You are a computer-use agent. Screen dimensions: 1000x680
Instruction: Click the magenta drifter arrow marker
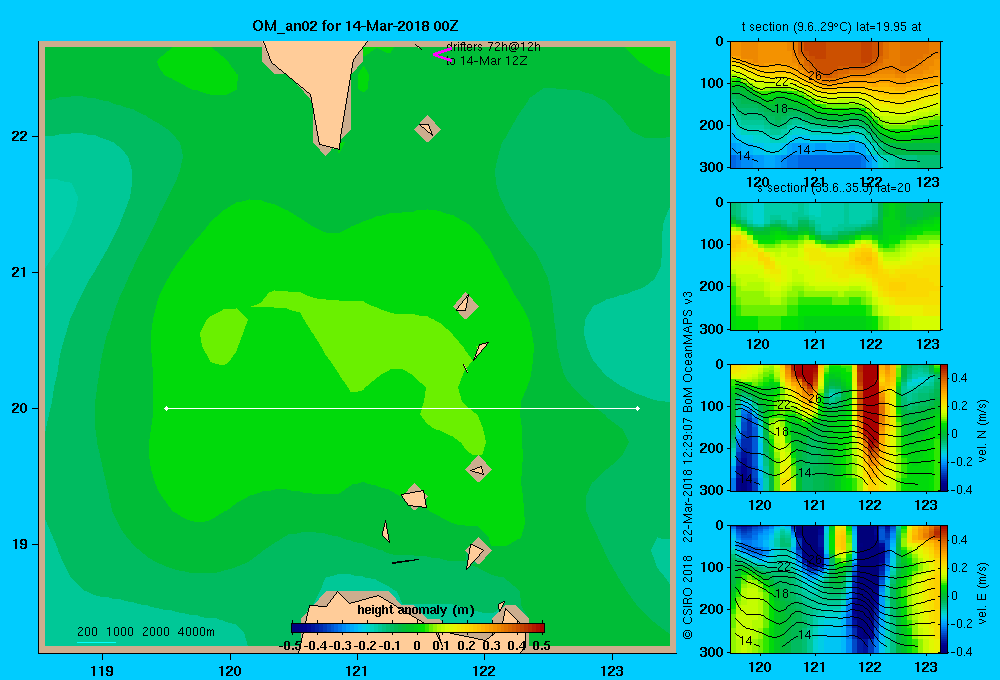click(x=442, y=55)
